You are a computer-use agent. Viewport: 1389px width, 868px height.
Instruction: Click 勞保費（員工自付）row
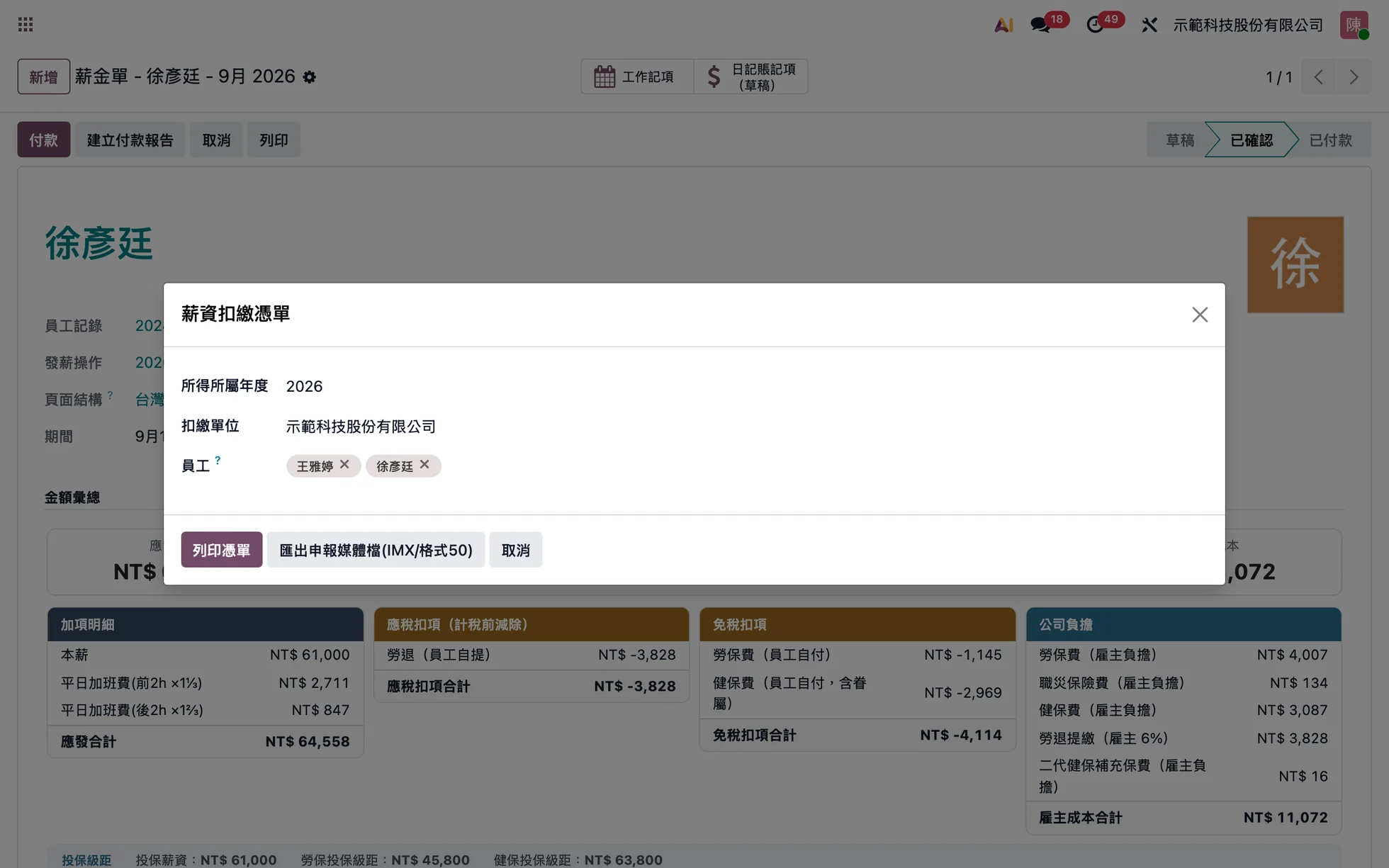[x=857, y=655]
